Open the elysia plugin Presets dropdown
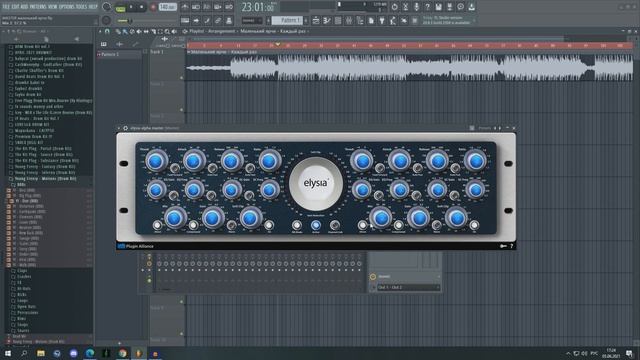This screenshot has width=640, height=360. point(484,128)
